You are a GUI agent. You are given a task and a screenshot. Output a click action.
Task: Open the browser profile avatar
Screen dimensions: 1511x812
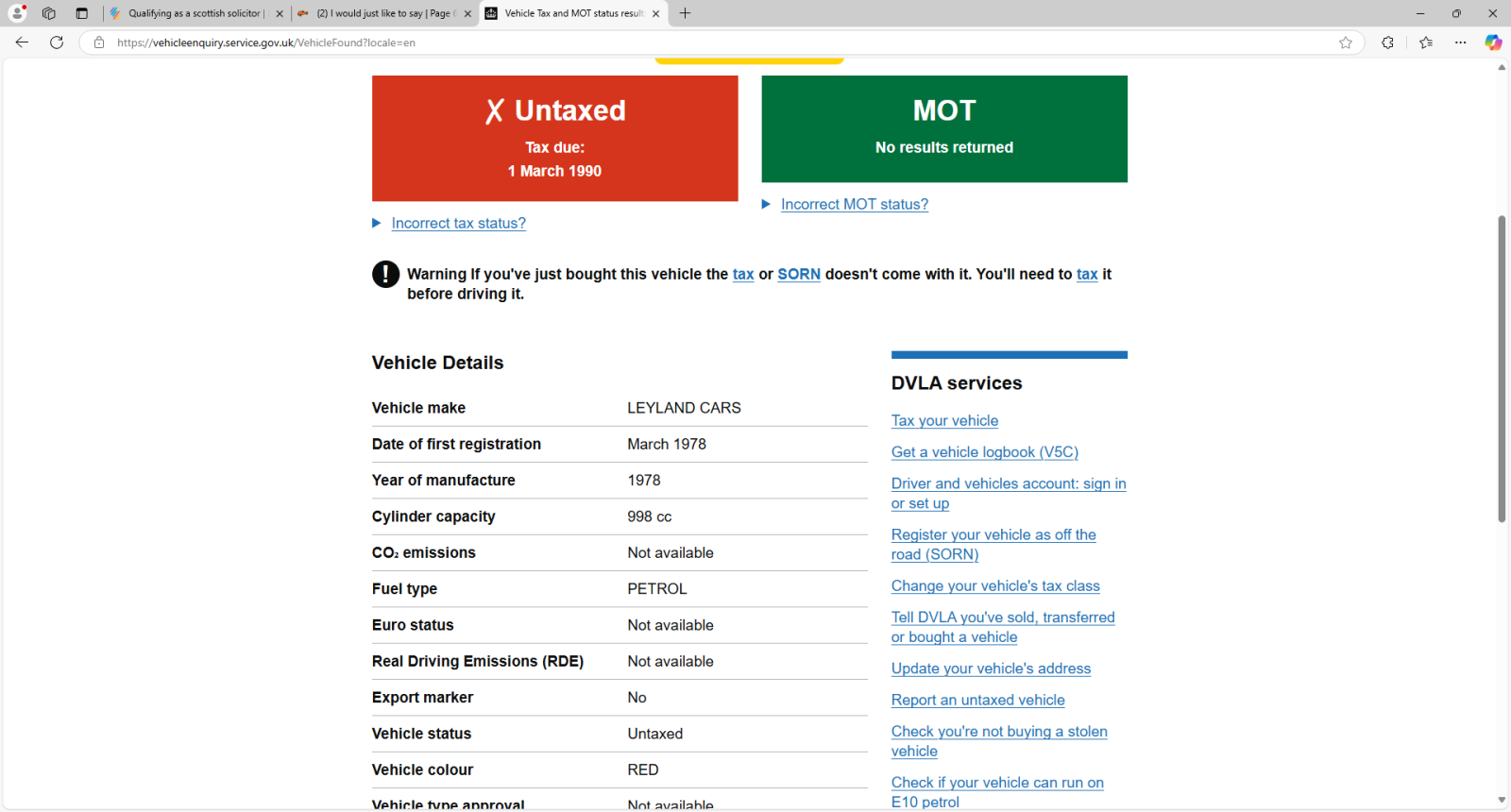tap(17, 13)
